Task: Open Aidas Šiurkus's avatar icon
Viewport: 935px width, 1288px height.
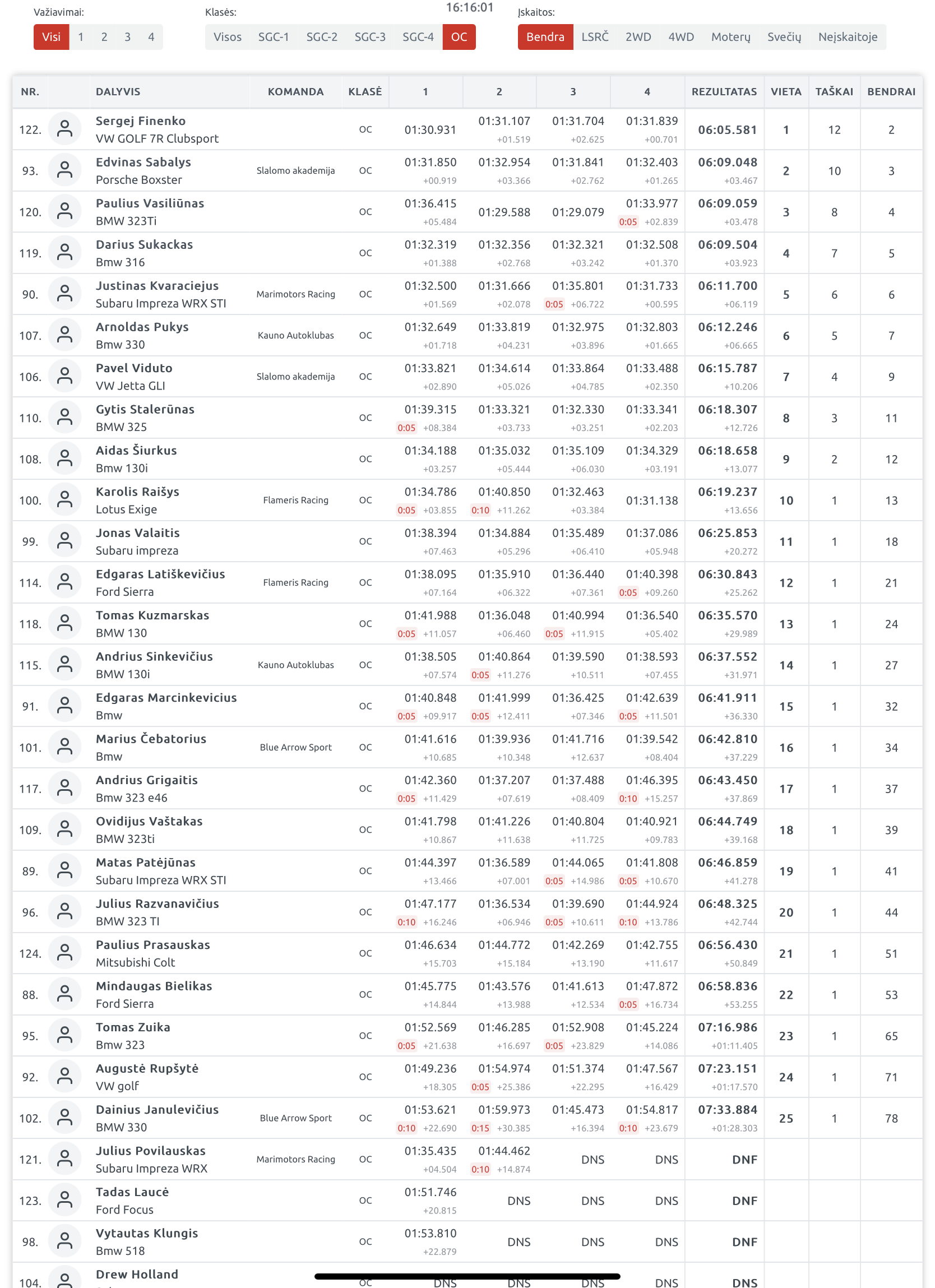Action: 66,459
